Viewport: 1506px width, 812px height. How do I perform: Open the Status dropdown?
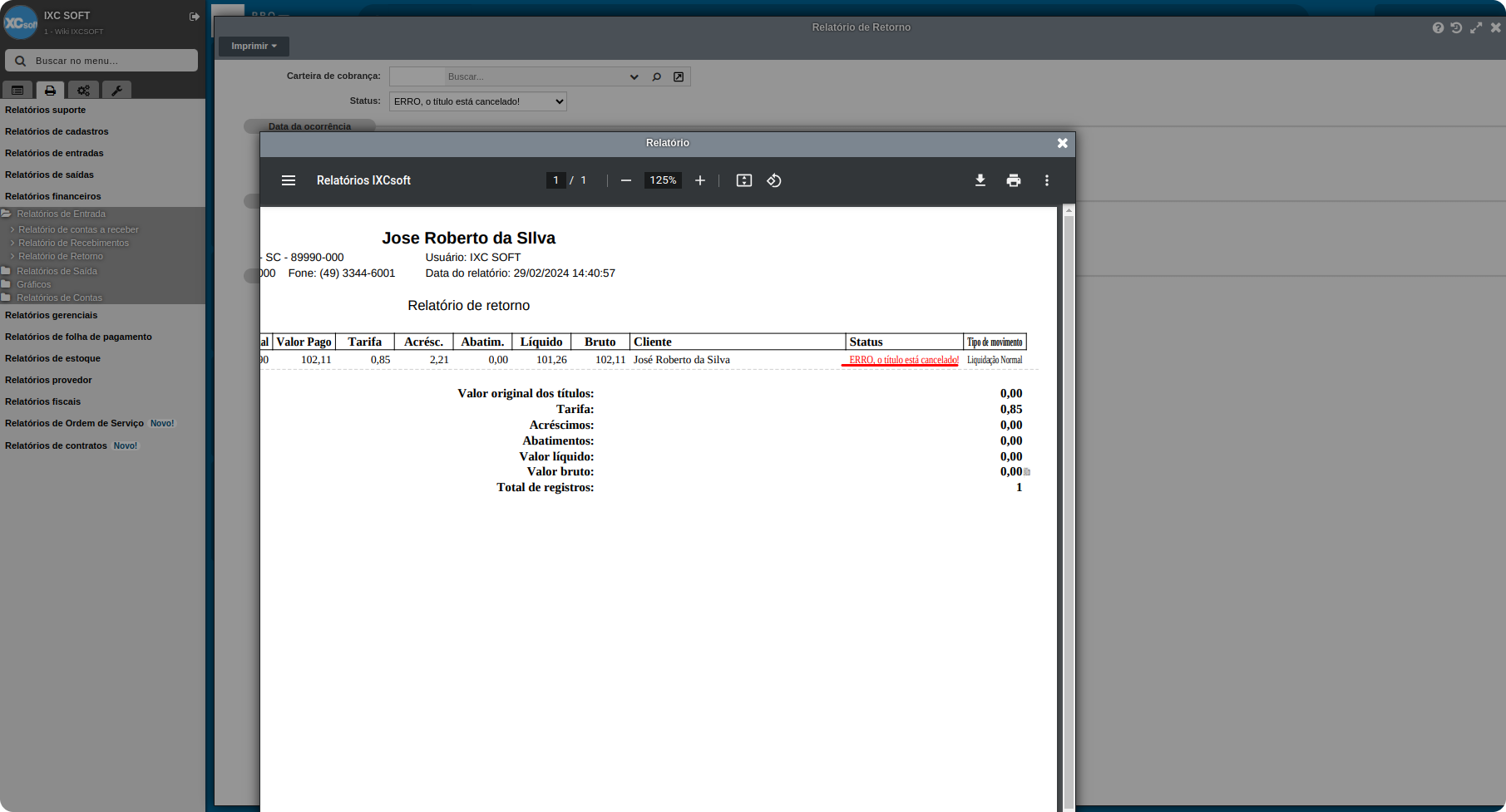pyautogui.click(x=477, y=101)
